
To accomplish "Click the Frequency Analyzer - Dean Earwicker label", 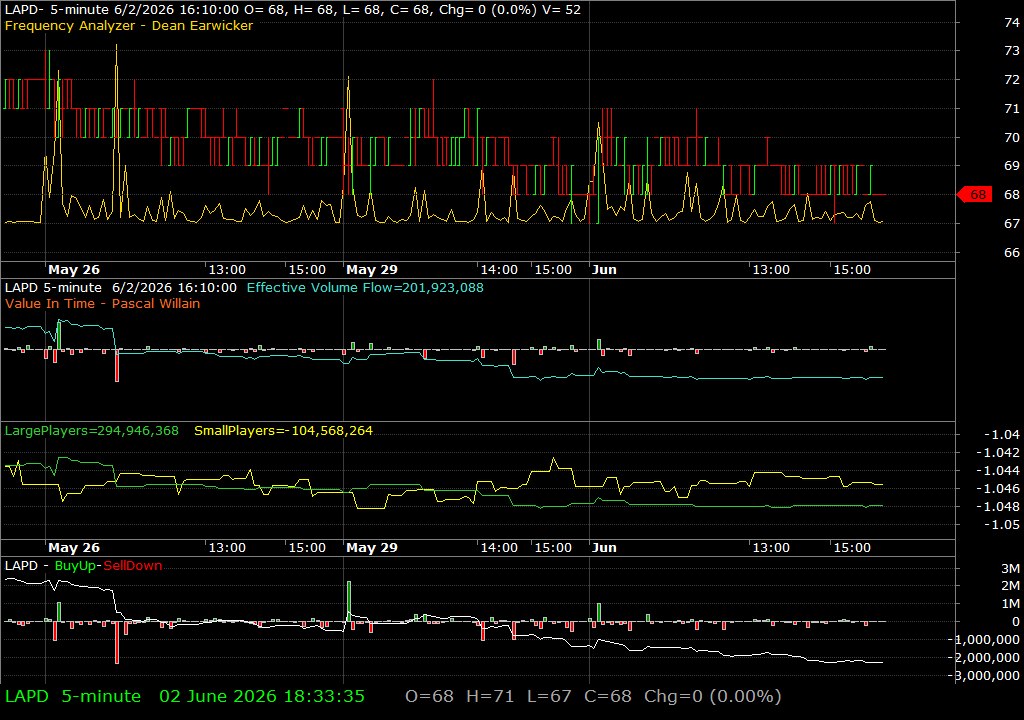I will tap(129, 25).
